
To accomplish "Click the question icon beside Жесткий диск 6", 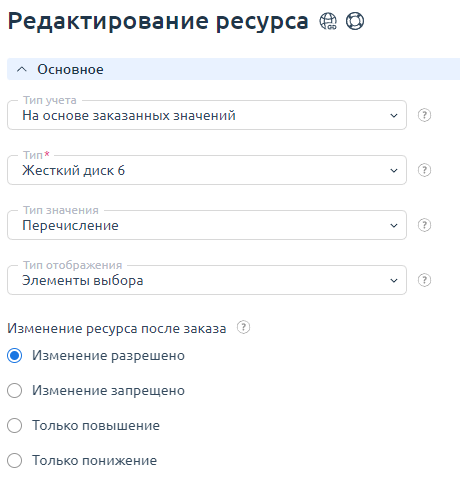I will (x=424, y=170).
